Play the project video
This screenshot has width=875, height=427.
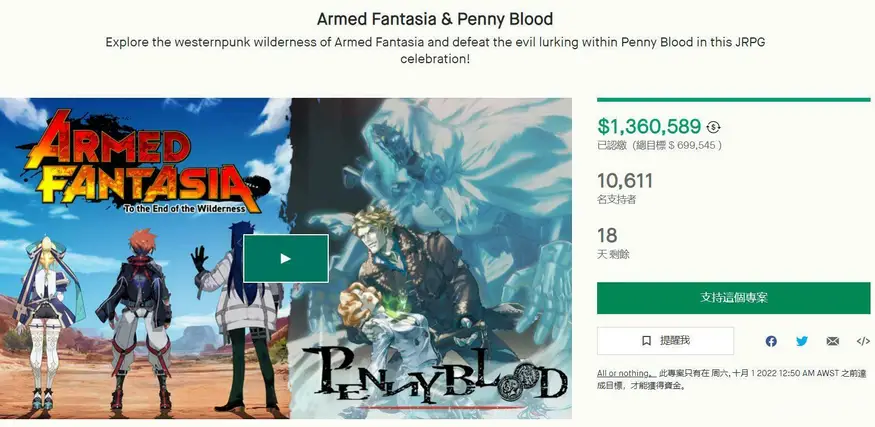(x=286, y=258)
